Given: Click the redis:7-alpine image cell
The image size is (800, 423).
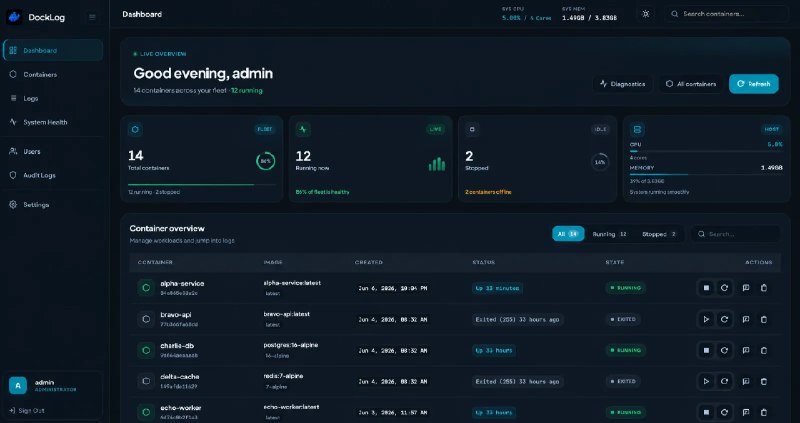Looking at the screenshot, I should click(283, 376).
